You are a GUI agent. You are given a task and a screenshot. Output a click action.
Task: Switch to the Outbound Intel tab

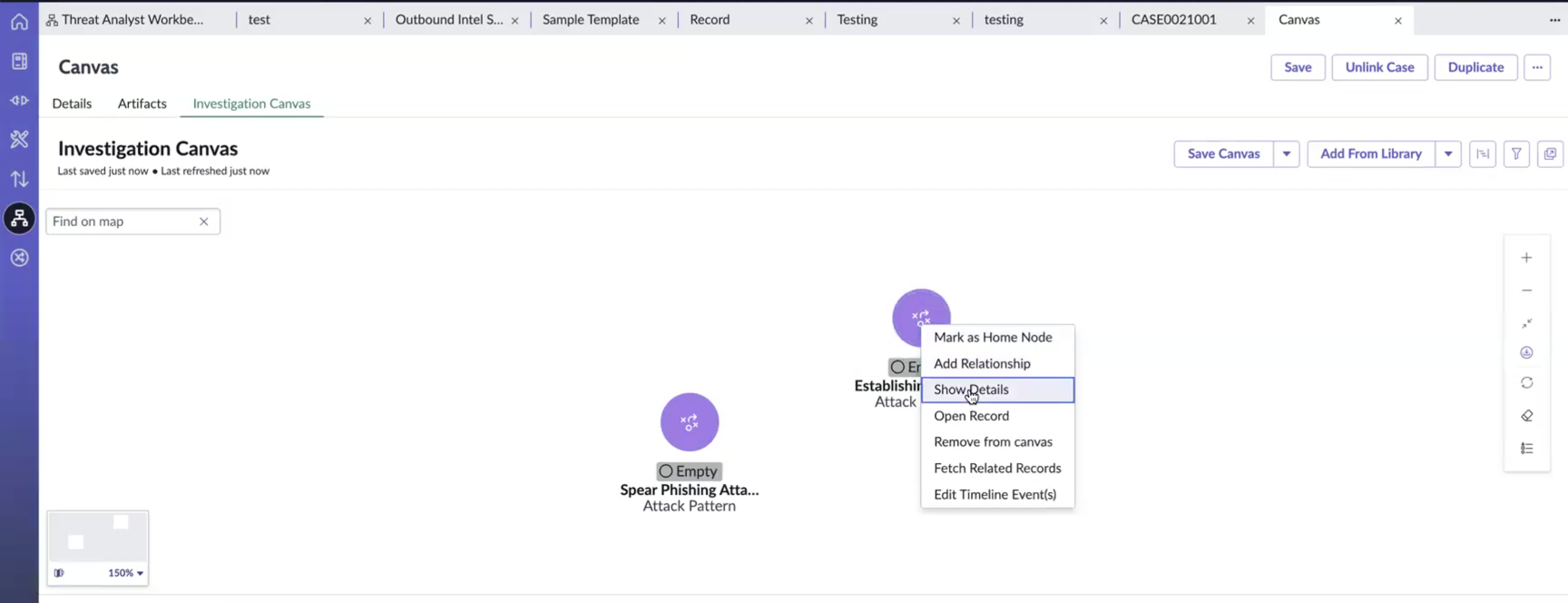tap(448, 20)
